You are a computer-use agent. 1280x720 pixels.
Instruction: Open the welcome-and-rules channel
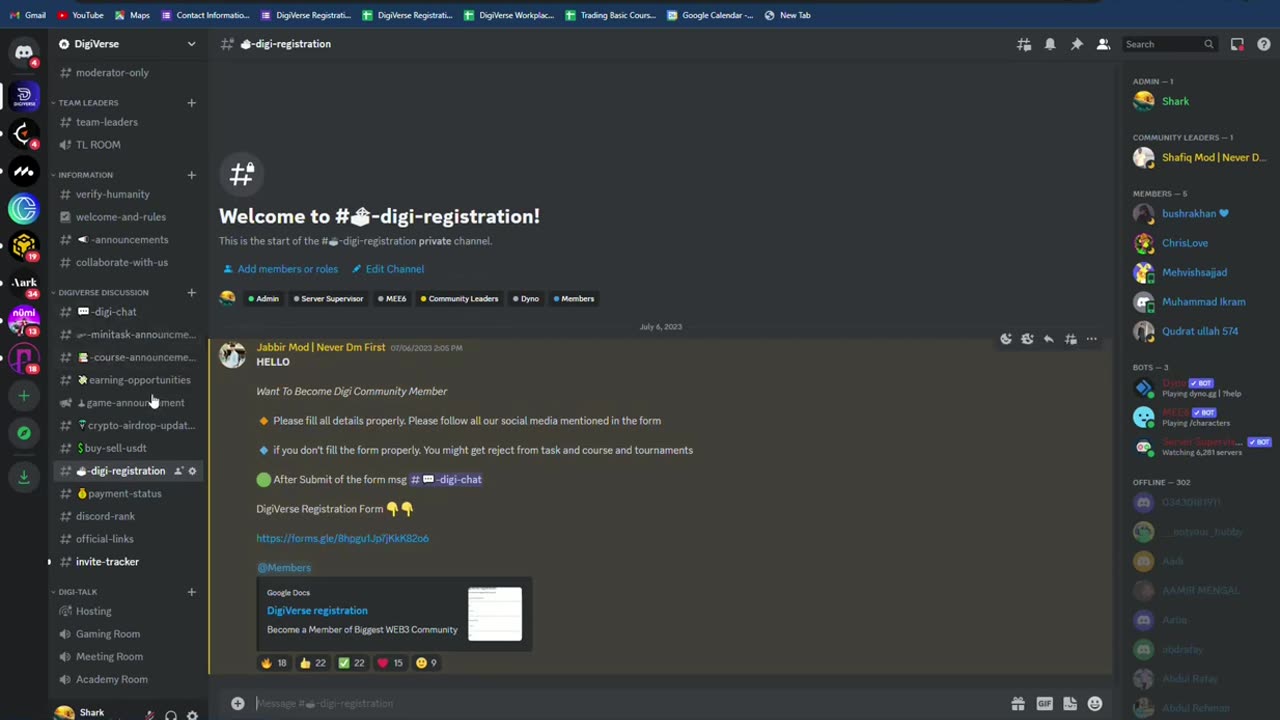click(x=128, y=217)
